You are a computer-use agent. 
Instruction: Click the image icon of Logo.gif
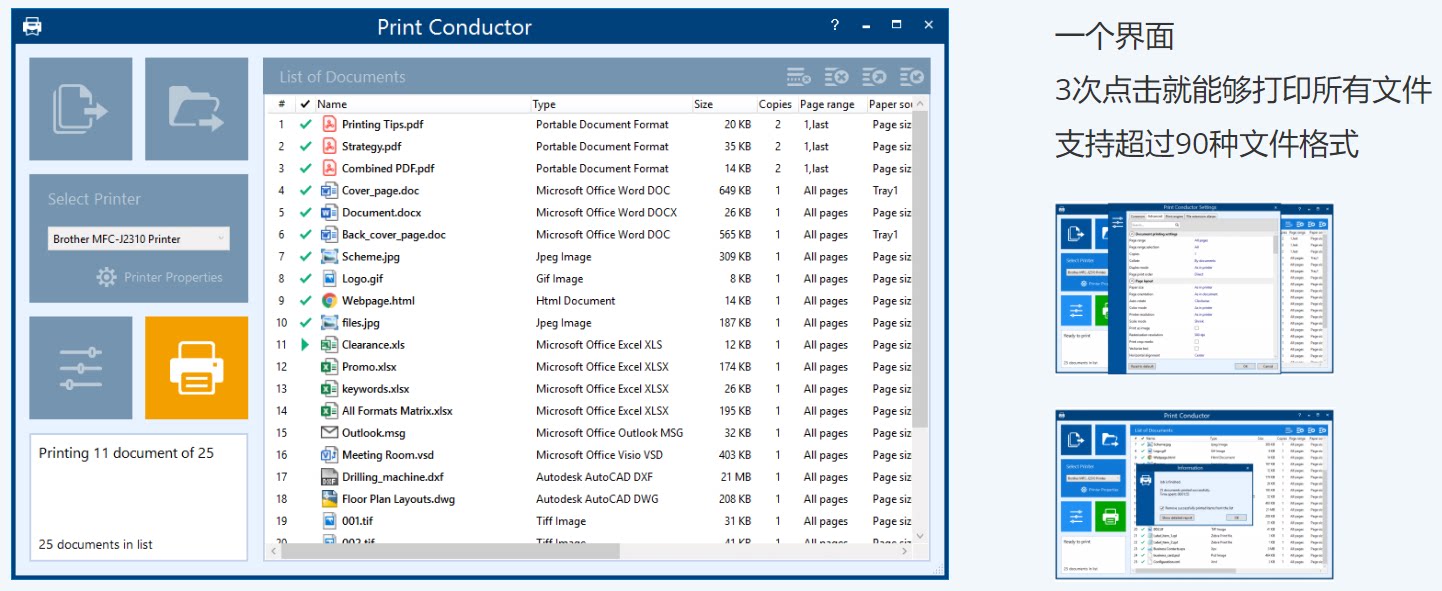coord(329,278)
